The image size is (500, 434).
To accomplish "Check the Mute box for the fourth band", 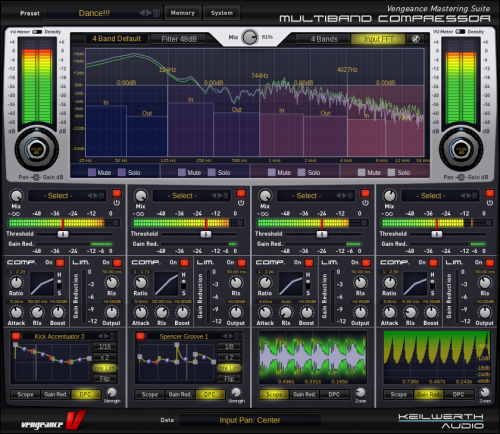I will (x=361, y=172).
